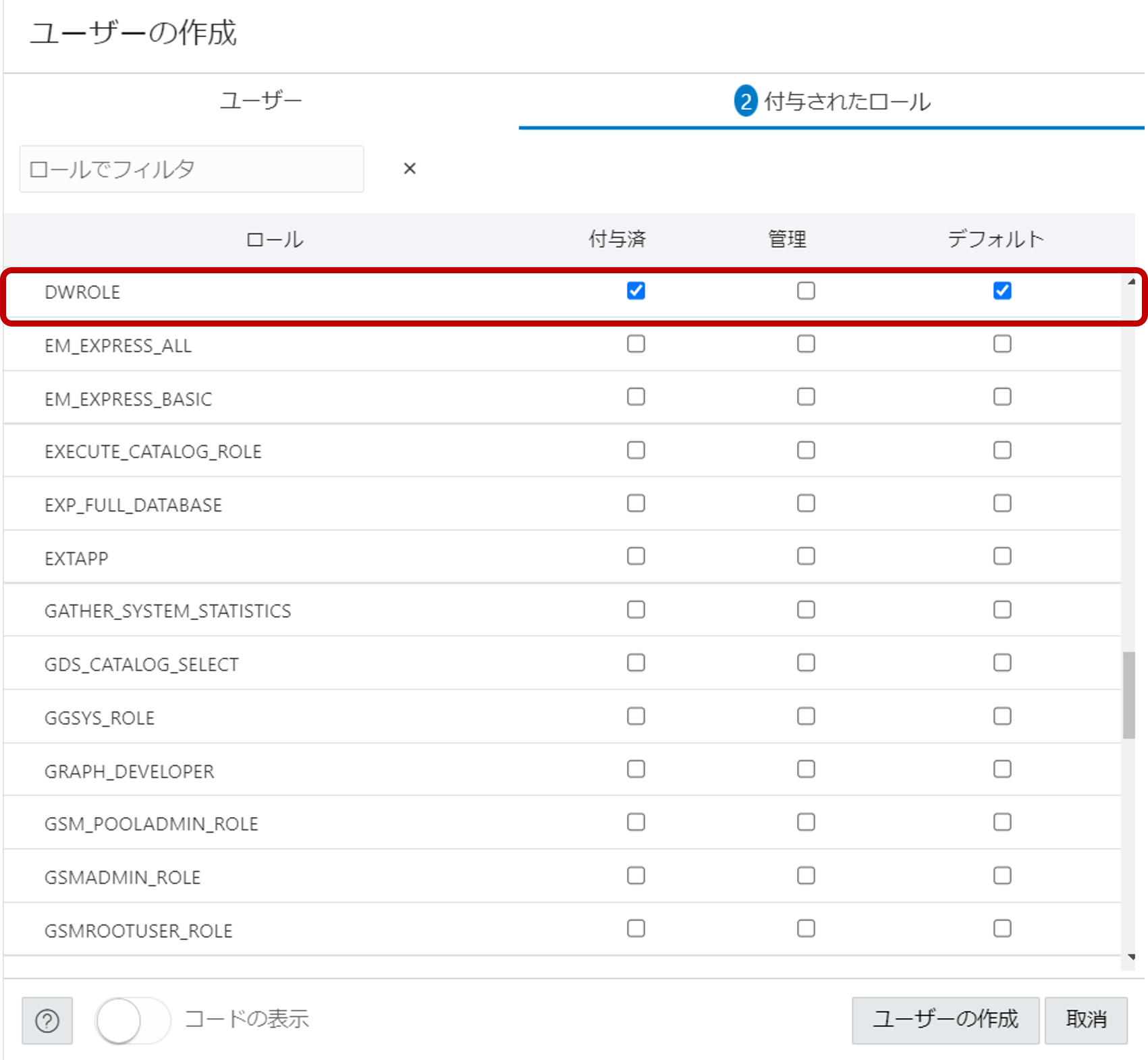Check 付与済 for GDS_CATALOG_SELECT
1148x1060 pixels.
click(x=635, y=663)
